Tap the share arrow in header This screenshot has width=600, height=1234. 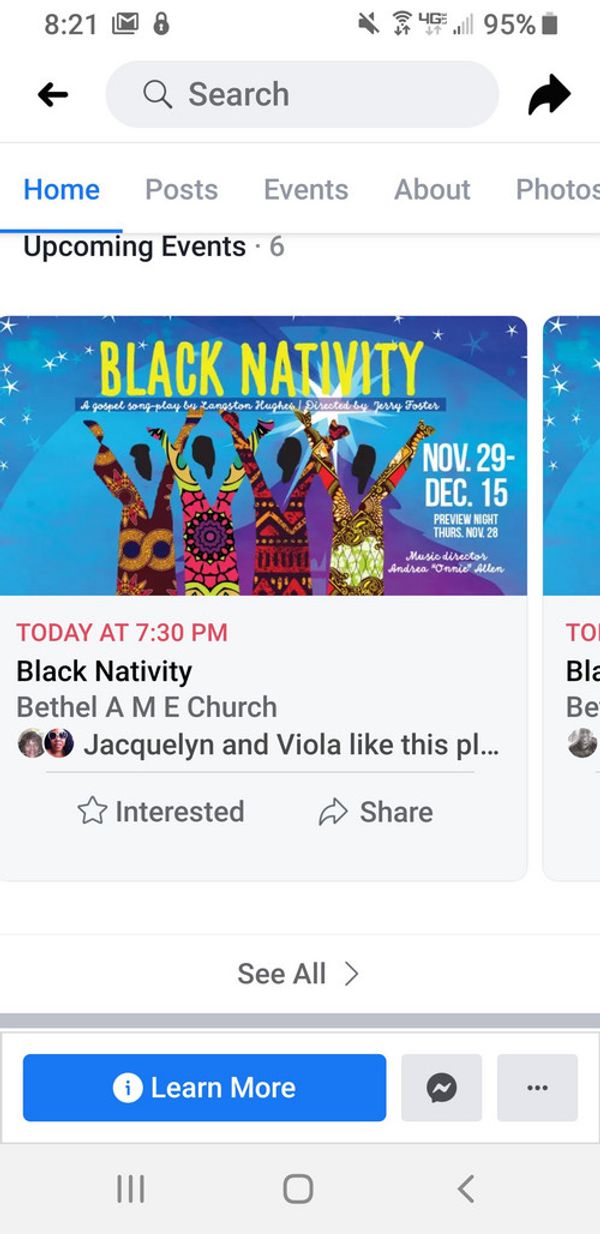(549, 95)
